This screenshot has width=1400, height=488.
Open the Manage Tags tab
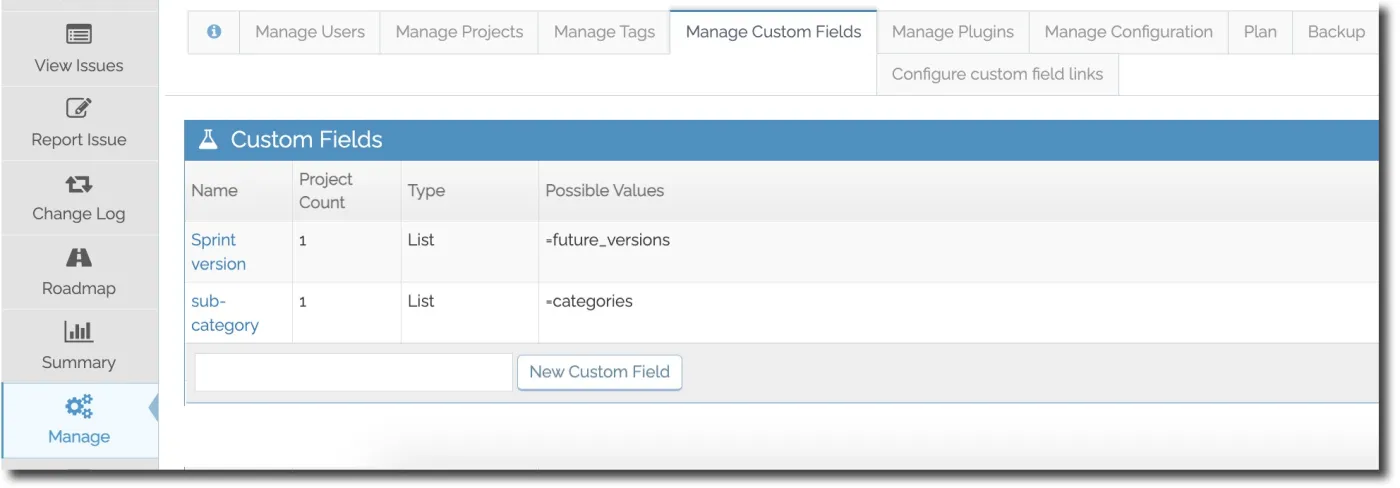[x=604, y=32]
